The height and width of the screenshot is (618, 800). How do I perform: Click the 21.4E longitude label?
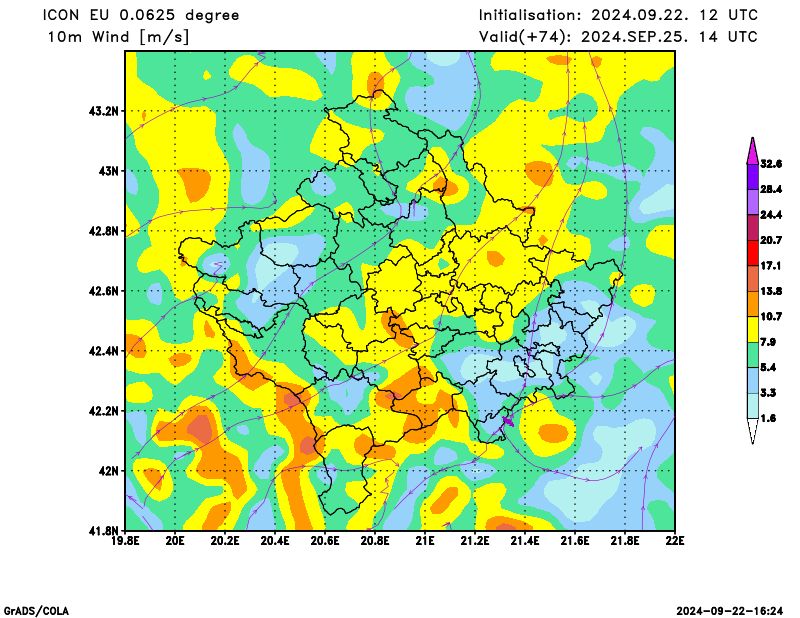[x=526, y=541]
